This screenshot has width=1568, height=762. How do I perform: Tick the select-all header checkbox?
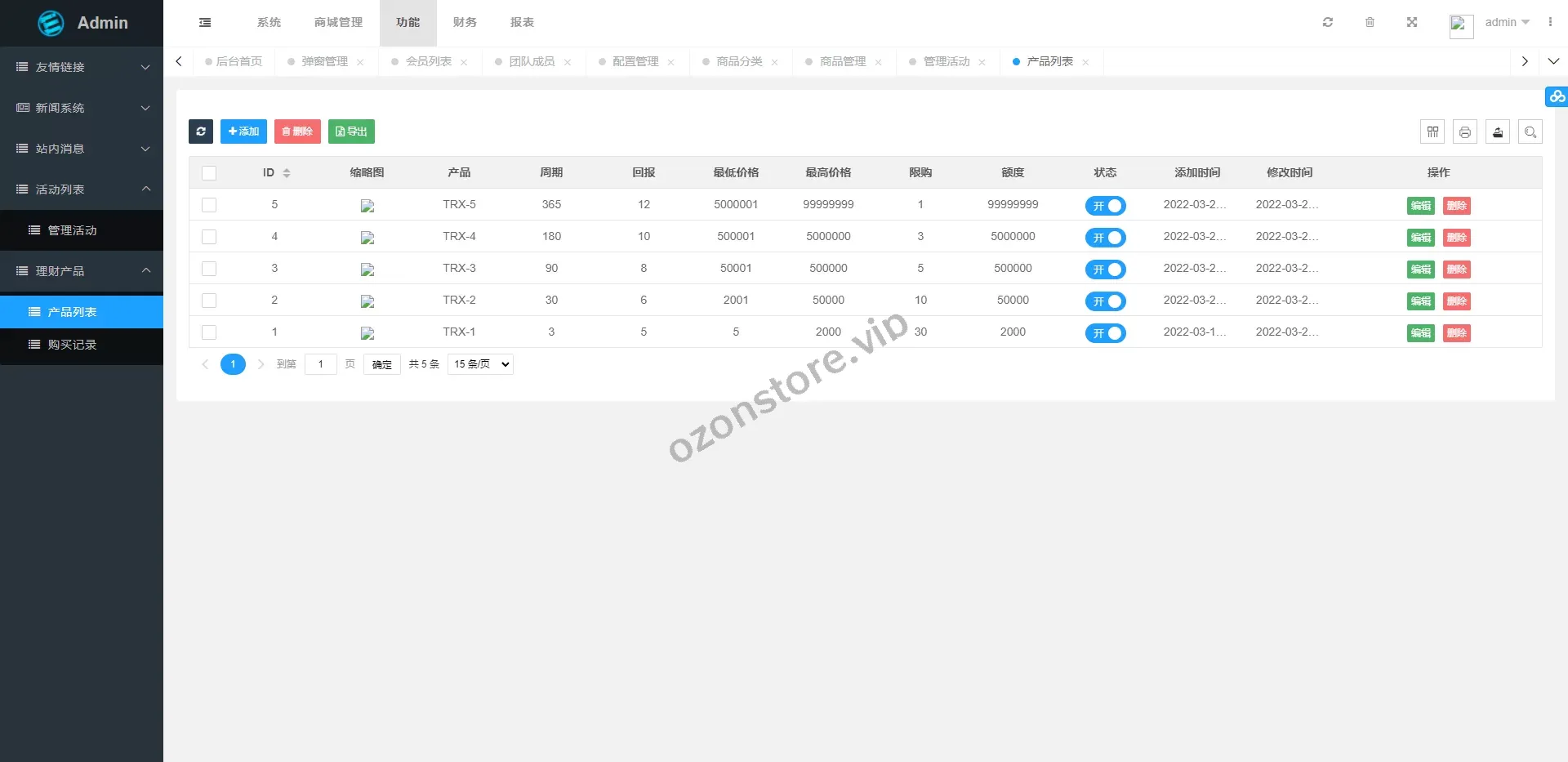point(209,173)
